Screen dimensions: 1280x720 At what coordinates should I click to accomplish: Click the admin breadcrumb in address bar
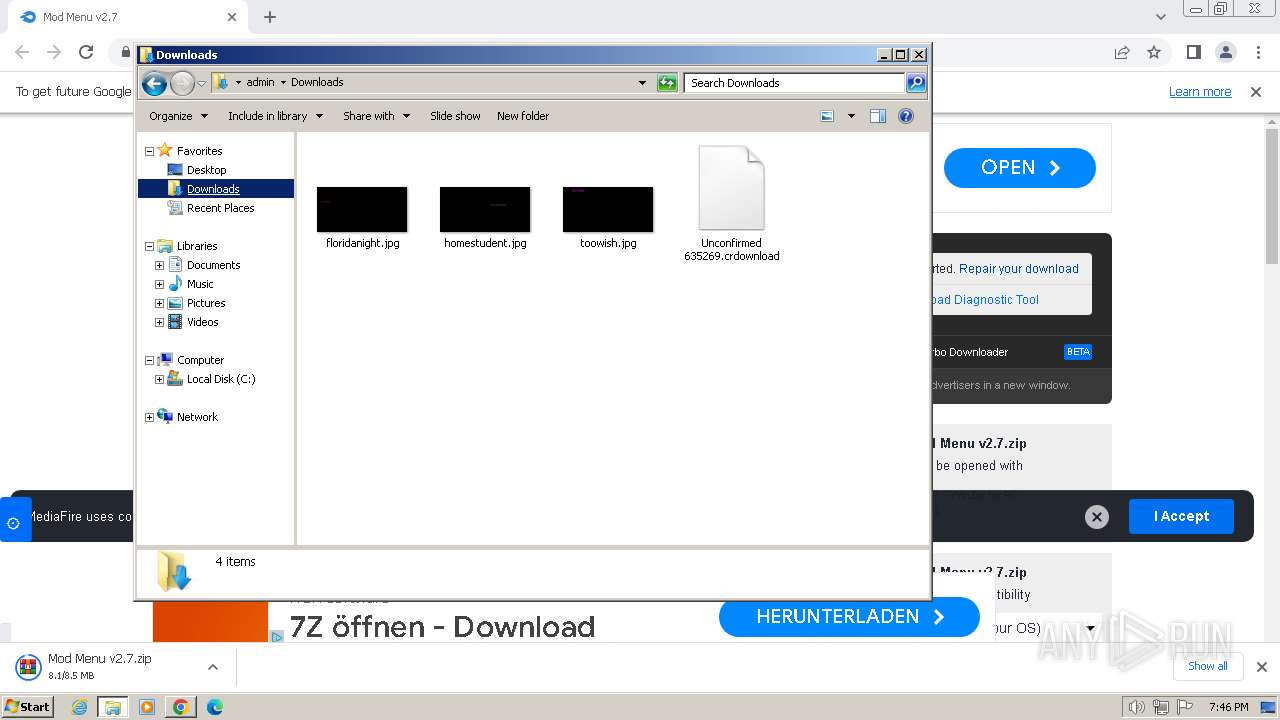click(260, 83)
